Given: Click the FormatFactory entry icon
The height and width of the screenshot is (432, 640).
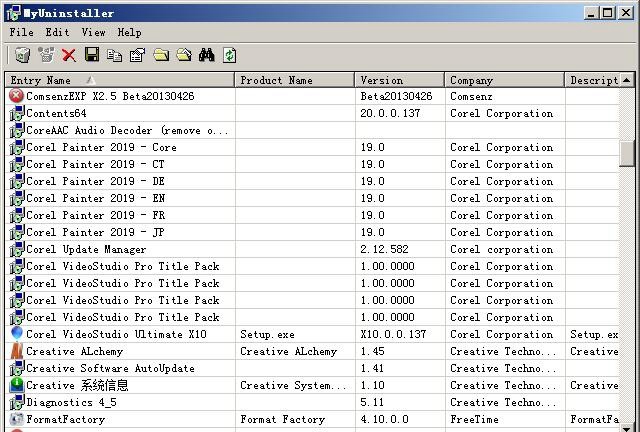Looking at the screenshot, I should pyautogui.click(x=17, y=419).
